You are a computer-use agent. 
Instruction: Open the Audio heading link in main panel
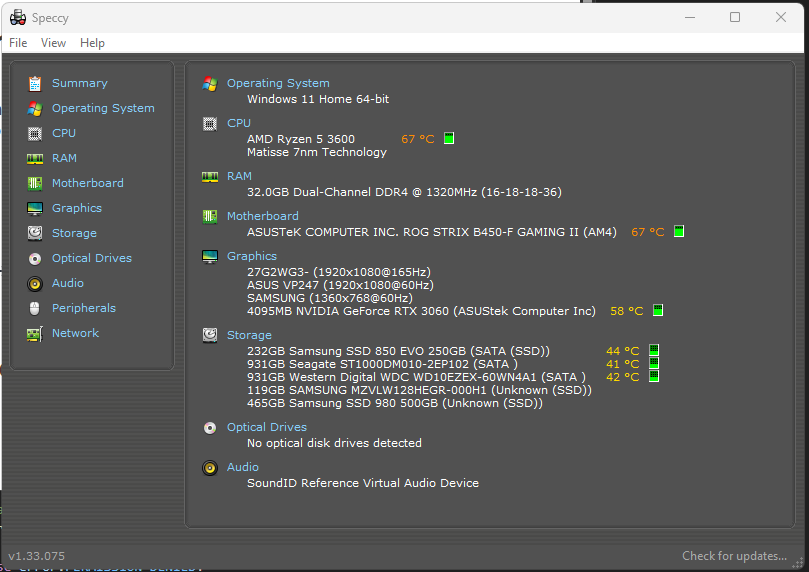(x=243, y=467)
